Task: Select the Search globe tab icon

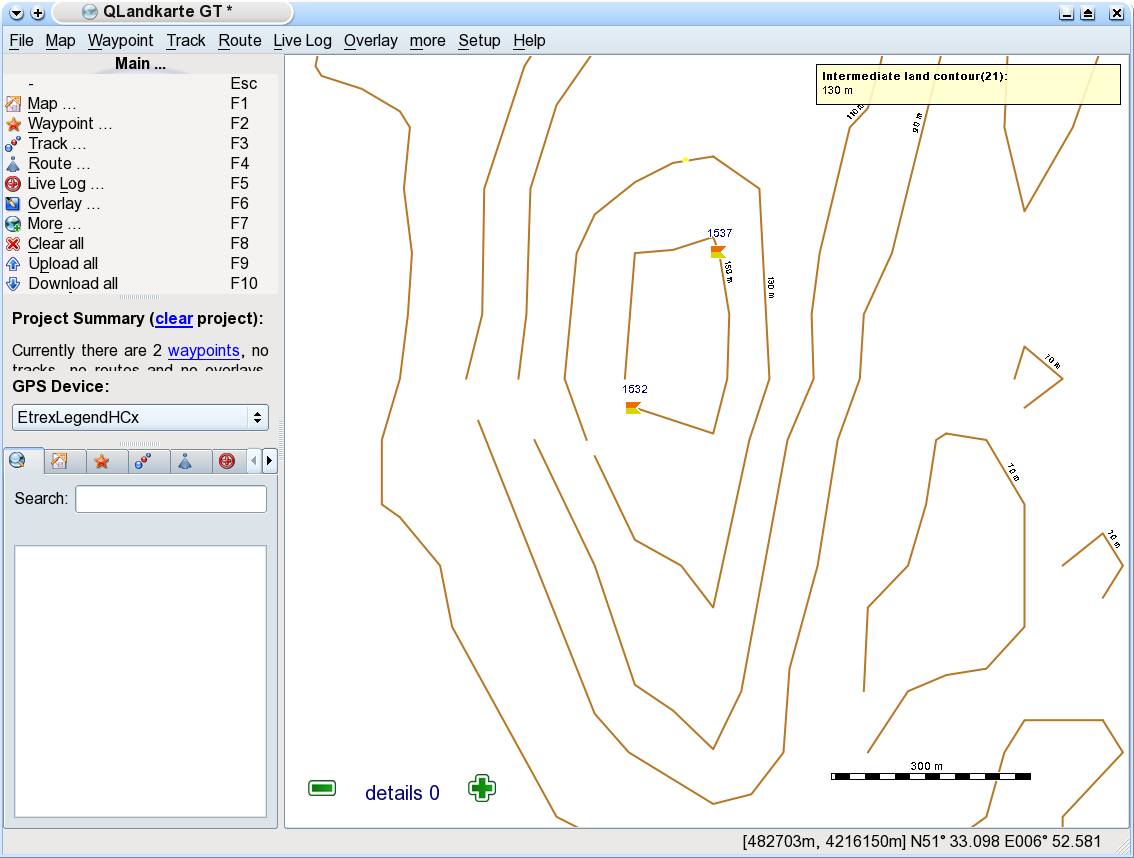Action: pos(18,461)
